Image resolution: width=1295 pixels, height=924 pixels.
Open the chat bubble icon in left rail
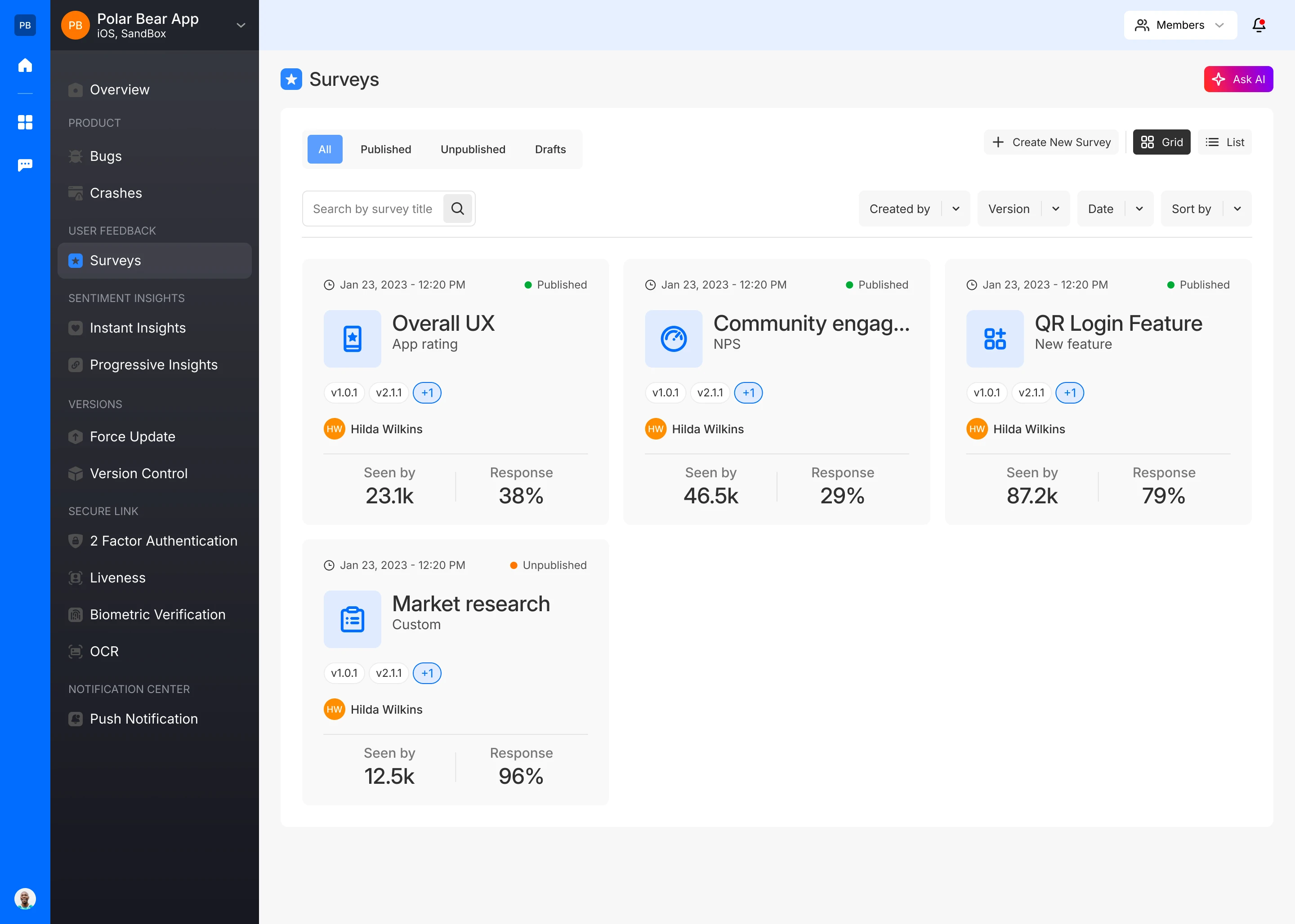25,165
